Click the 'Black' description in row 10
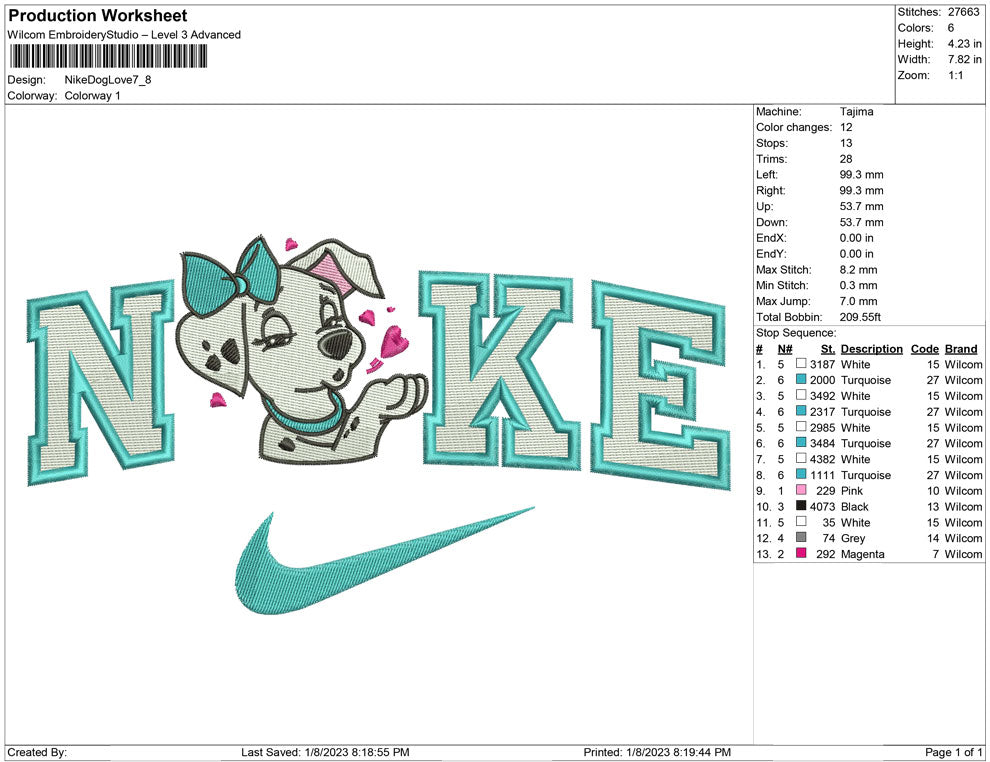The image size is (990, 762). (x=854, y=506)
